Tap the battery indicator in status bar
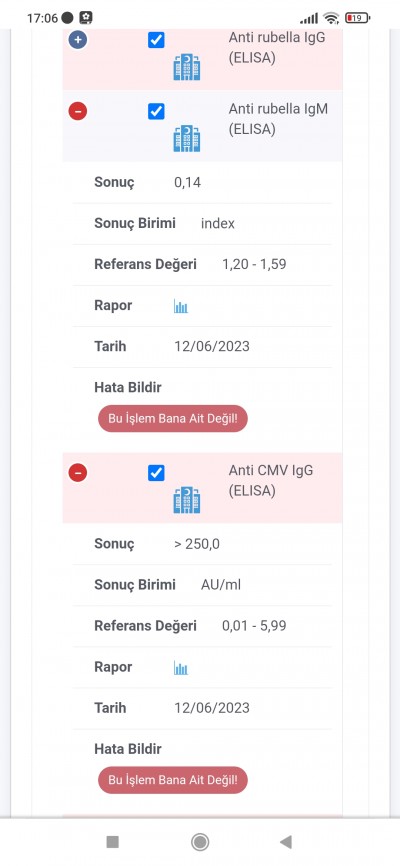 (x=358, y=18)
